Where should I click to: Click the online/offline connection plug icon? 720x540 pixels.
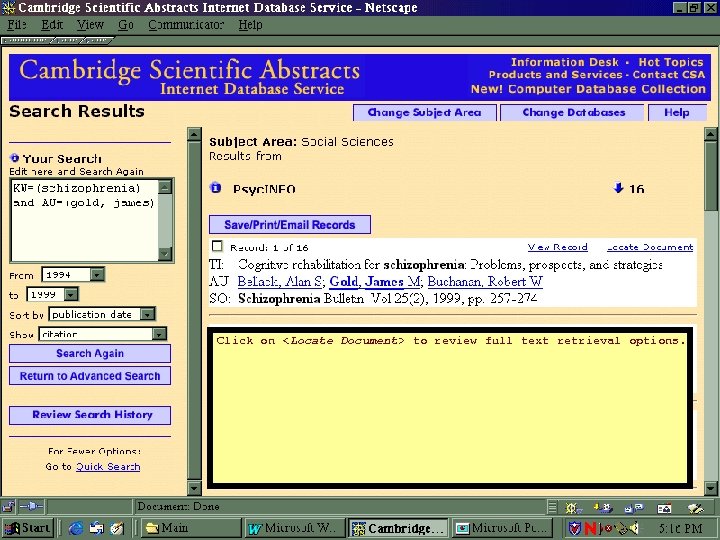[x=32, y=506]
